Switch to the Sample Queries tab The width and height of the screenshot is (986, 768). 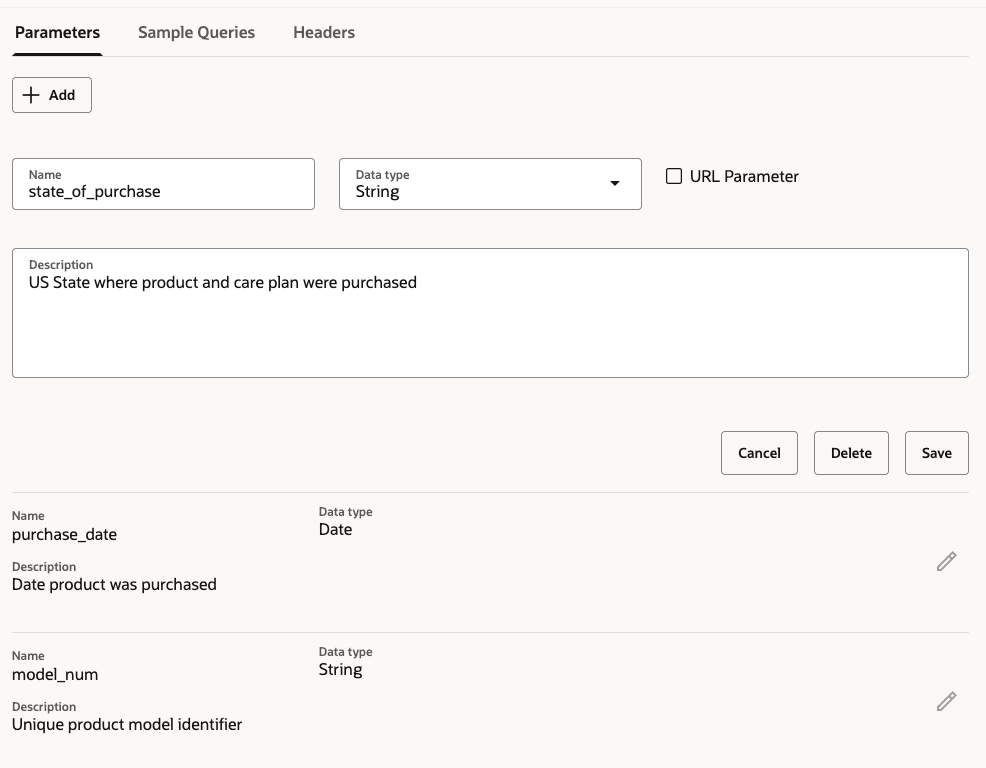point(196,32)
